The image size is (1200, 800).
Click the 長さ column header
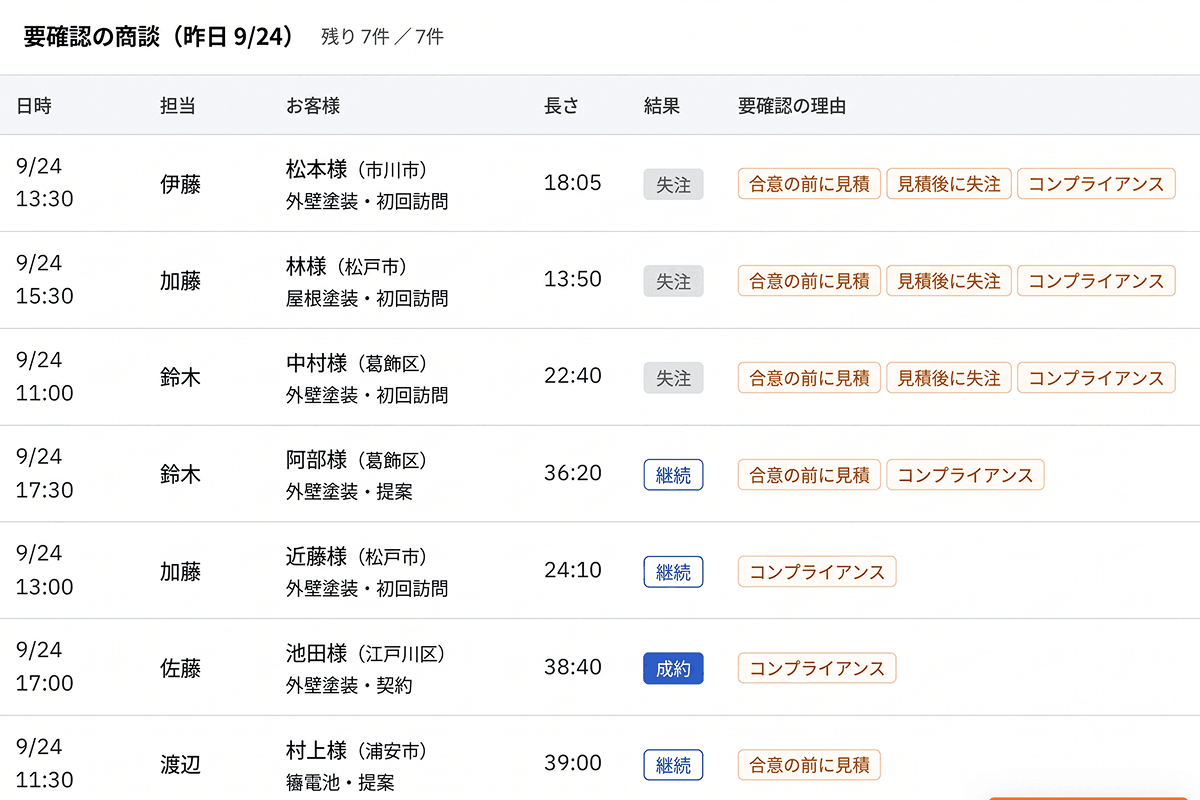point(561,105)
